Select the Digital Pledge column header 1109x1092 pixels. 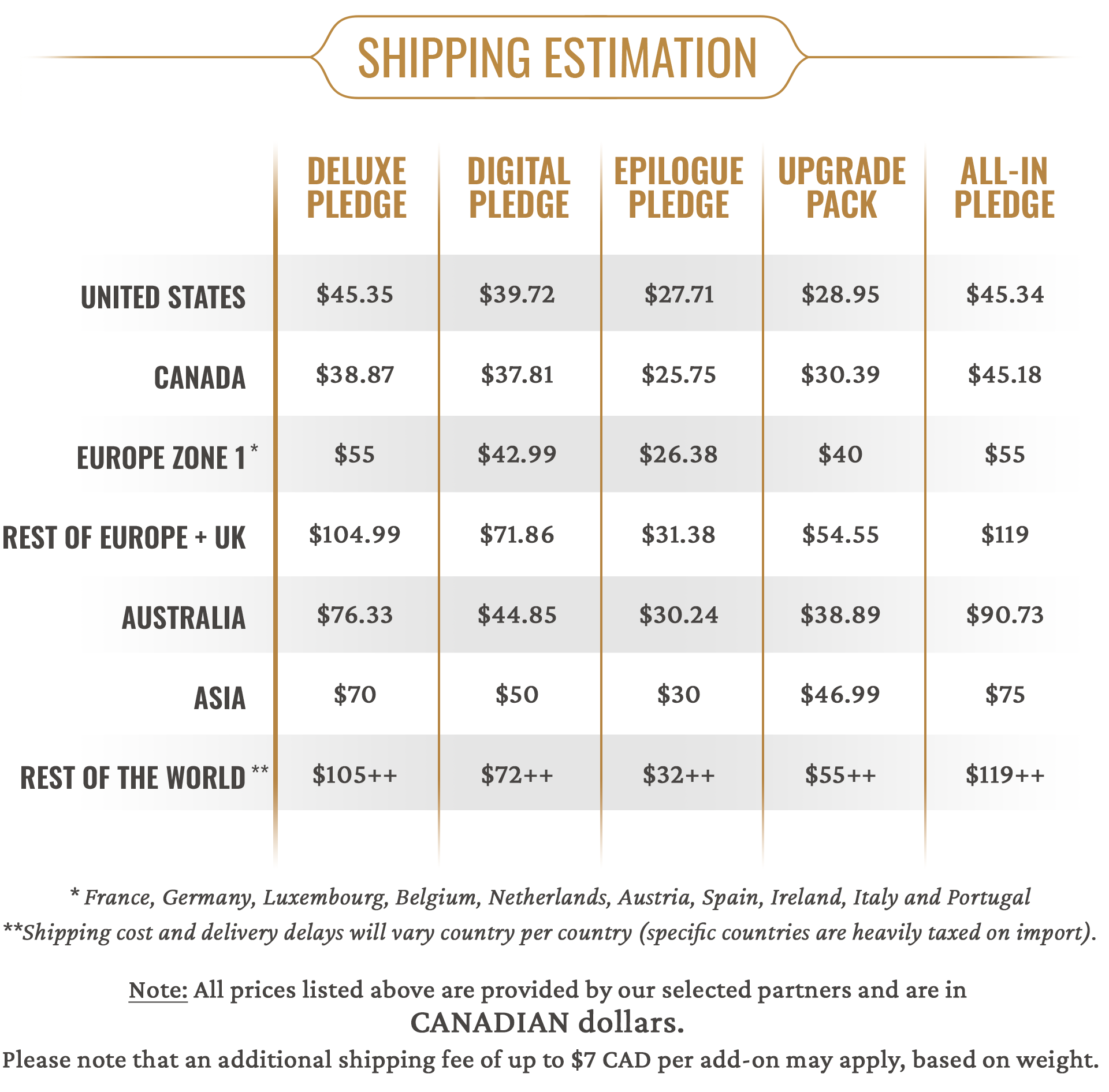click(519, 188)
